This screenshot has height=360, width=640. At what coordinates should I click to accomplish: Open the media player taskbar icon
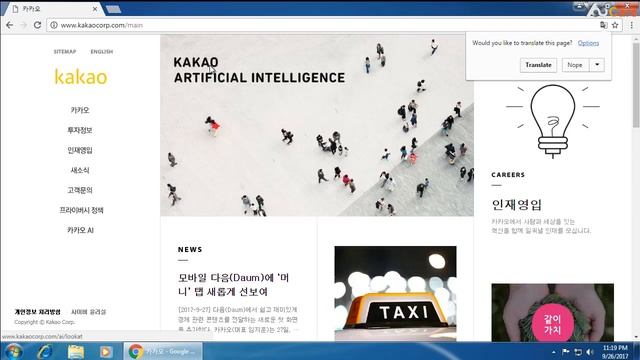coord(106,351)
